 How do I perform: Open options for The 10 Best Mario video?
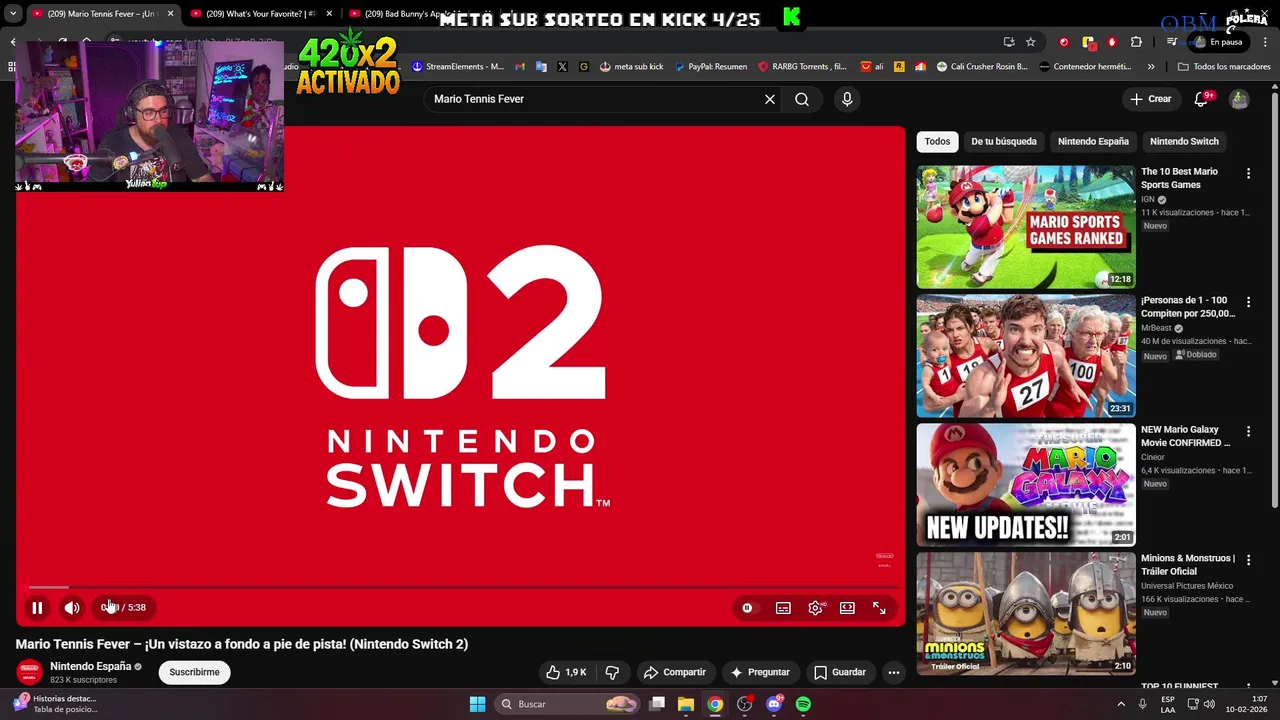[1248, 173]
